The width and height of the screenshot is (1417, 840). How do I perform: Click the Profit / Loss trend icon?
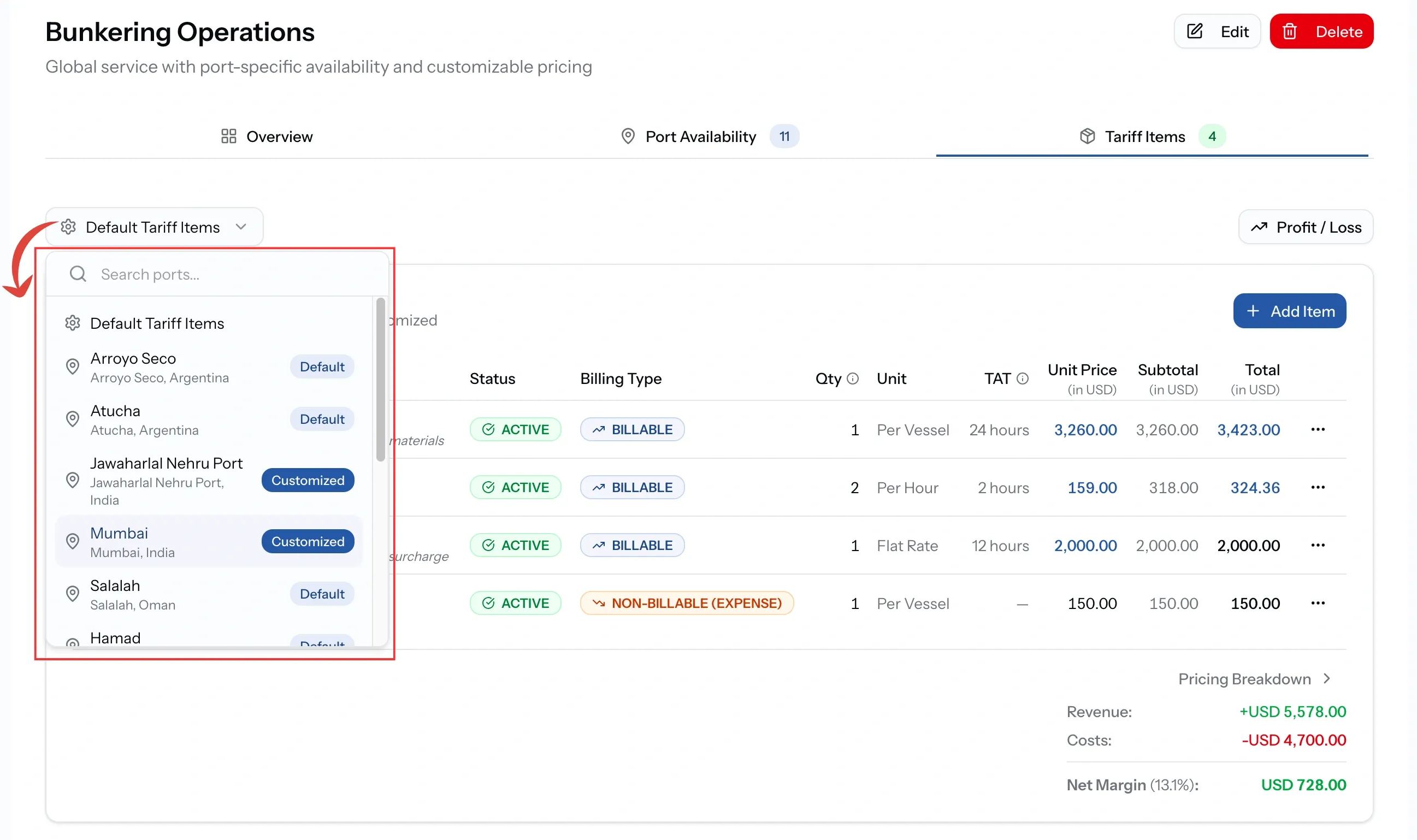click(1259, 227)
